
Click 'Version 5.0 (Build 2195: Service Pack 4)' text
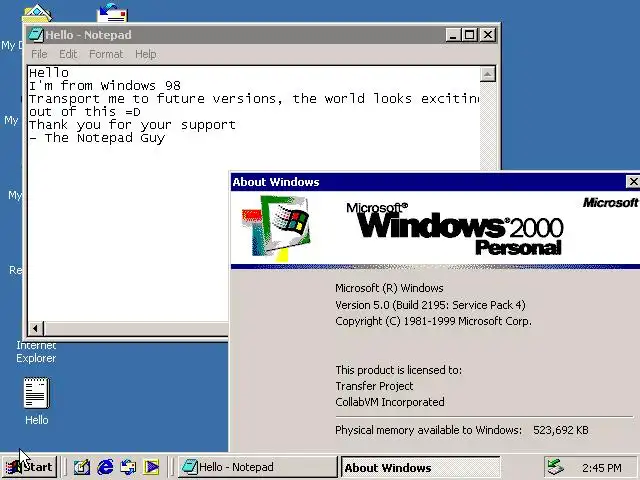pyautogui.click(x=430, y=305)
